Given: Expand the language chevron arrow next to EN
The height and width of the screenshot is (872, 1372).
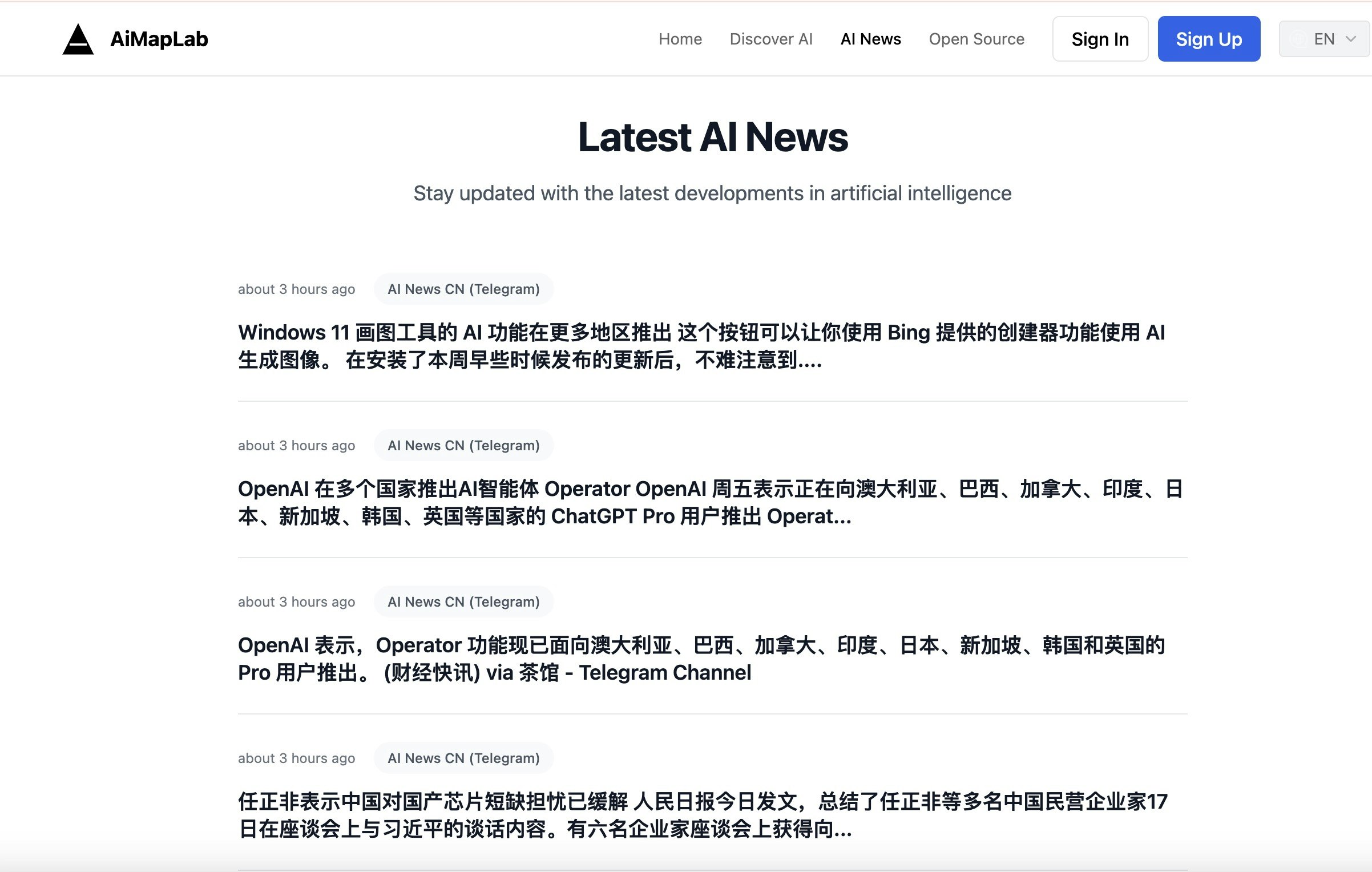Looking at the screenshot, I should click(1351, 39).
